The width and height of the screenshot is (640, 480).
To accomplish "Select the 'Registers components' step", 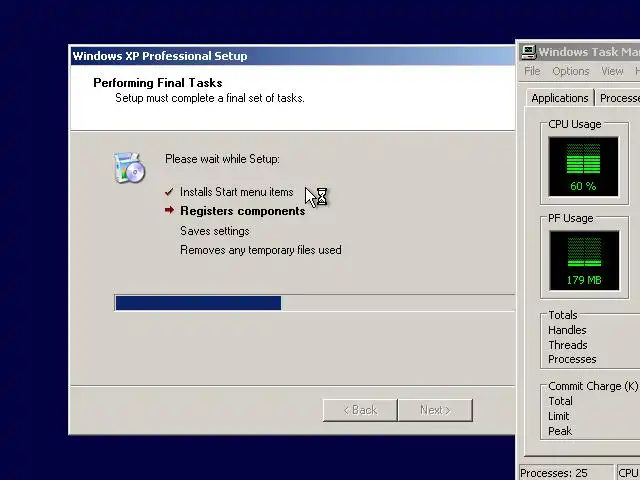I will [242, 211].
